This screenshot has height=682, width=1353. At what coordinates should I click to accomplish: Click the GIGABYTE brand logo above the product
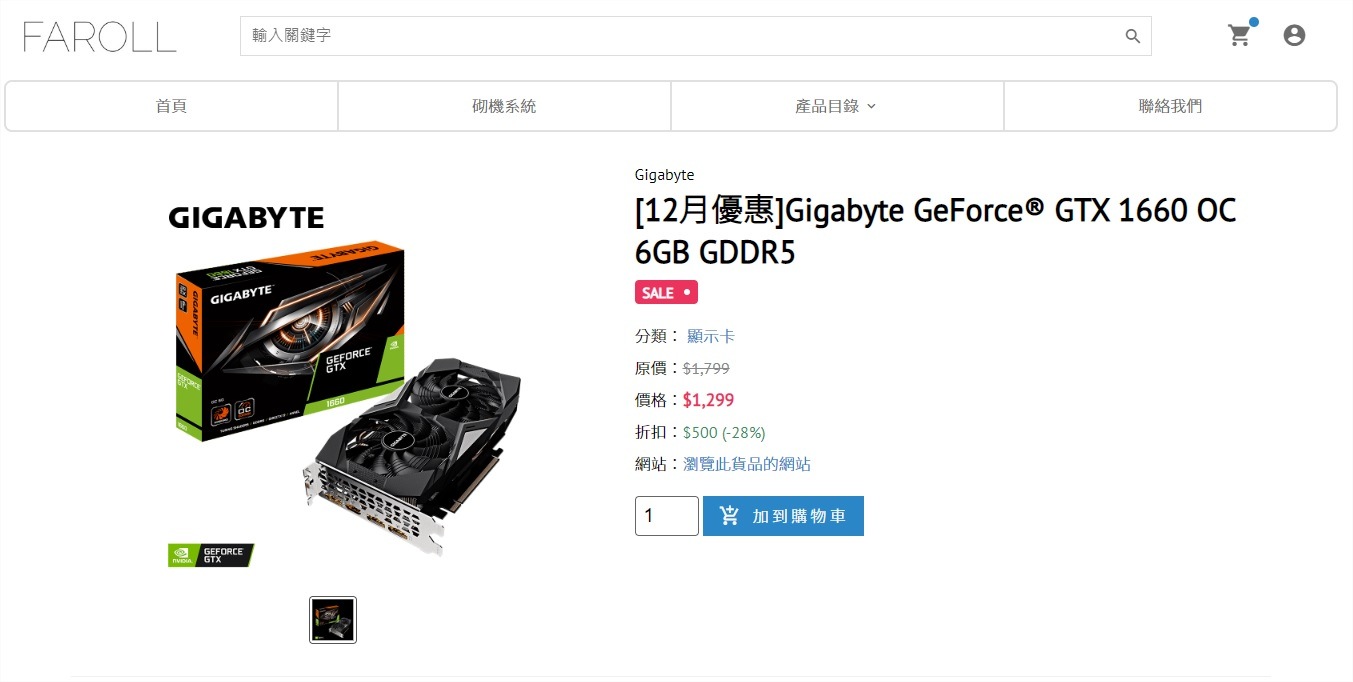246,217
